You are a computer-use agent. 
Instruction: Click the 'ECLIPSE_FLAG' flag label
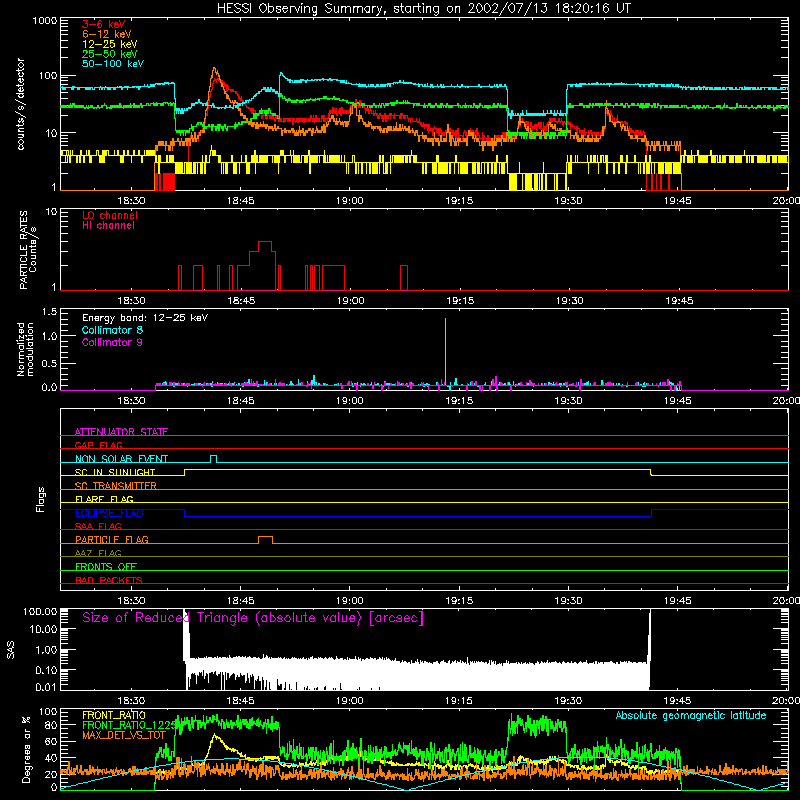tap(109, 513)
